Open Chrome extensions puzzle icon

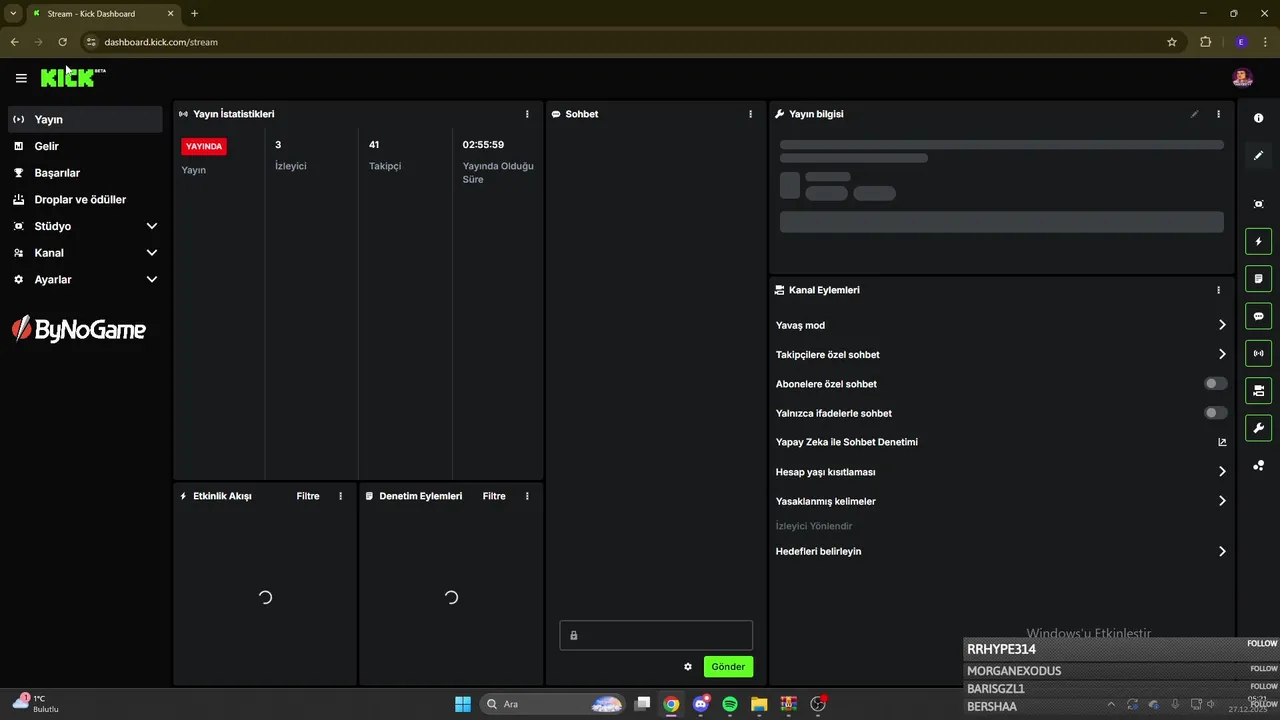[1205, 42]
